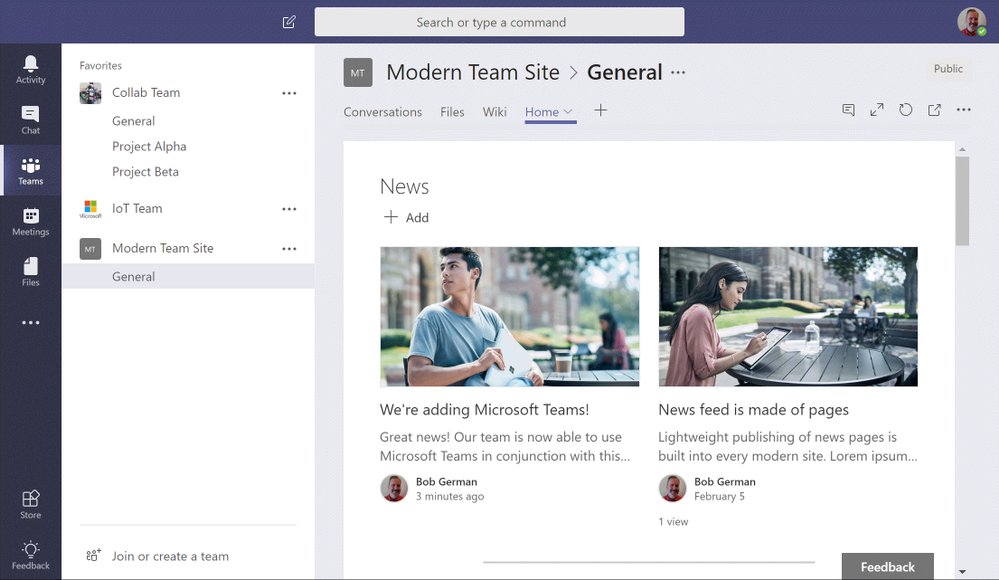Click the vertical scrollbar thumb
The height and width of the screenshot is (580, 999).
962,200
